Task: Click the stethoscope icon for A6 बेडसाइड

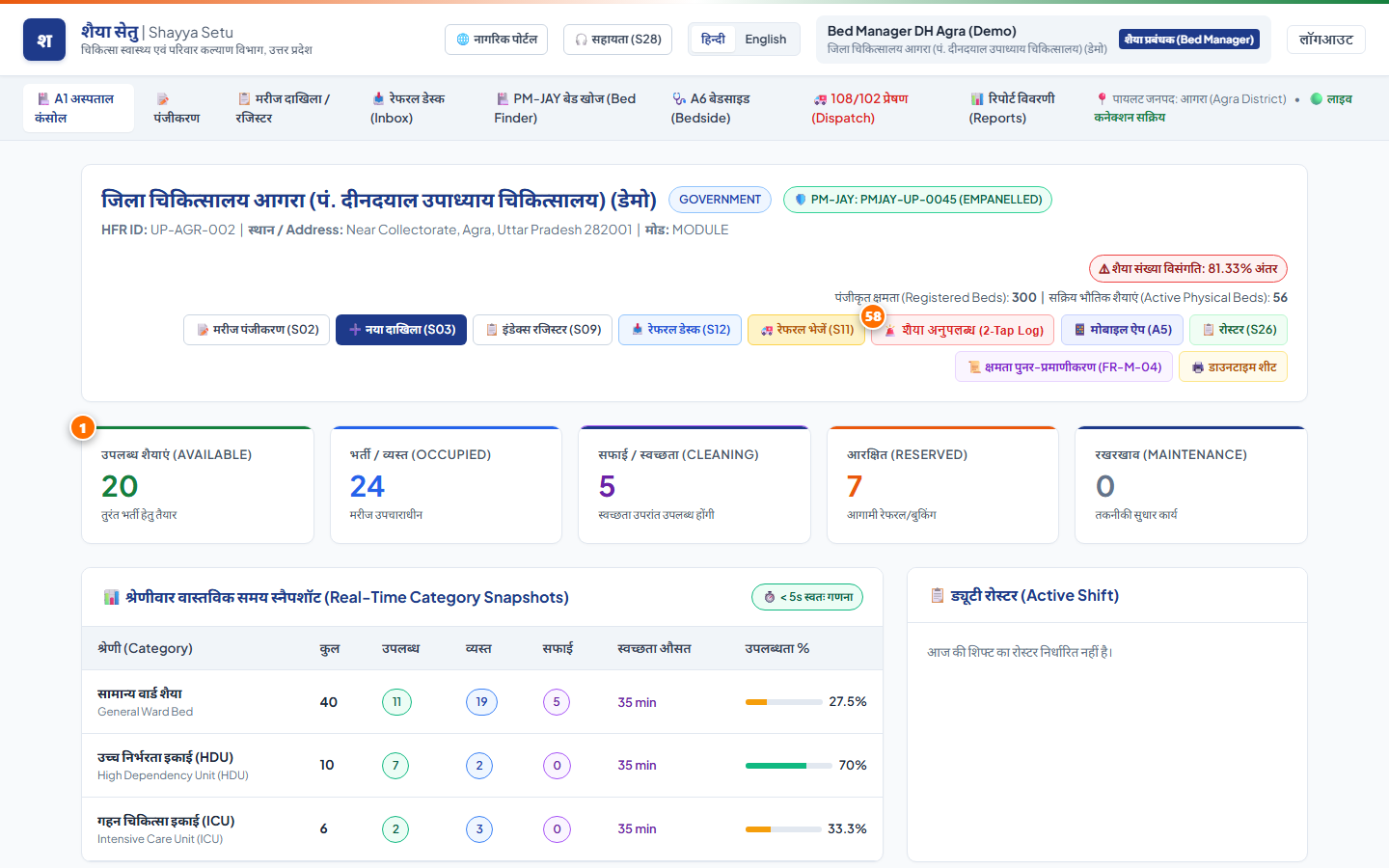Action: [x=679, y=99]
